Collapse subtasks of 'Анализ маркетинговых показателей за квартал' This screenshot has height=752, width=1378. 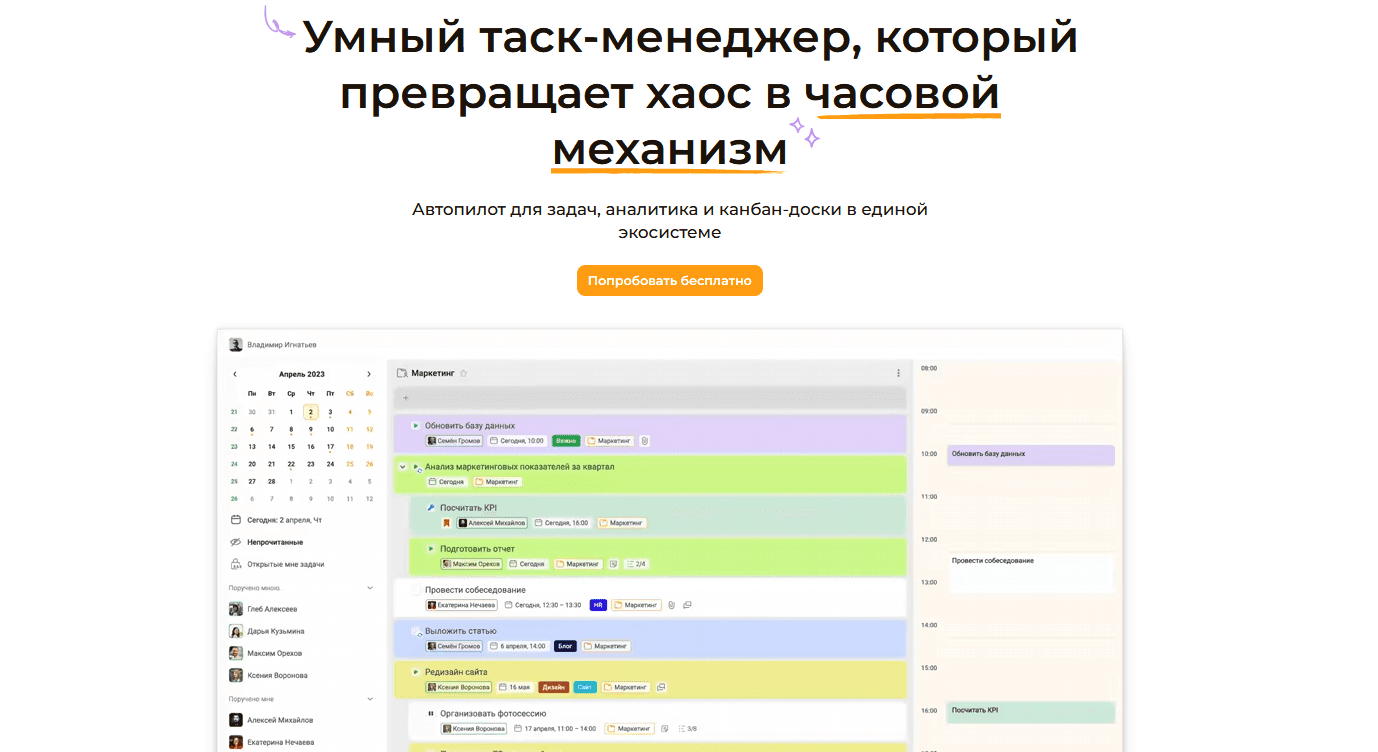click(x=402, y=466)
